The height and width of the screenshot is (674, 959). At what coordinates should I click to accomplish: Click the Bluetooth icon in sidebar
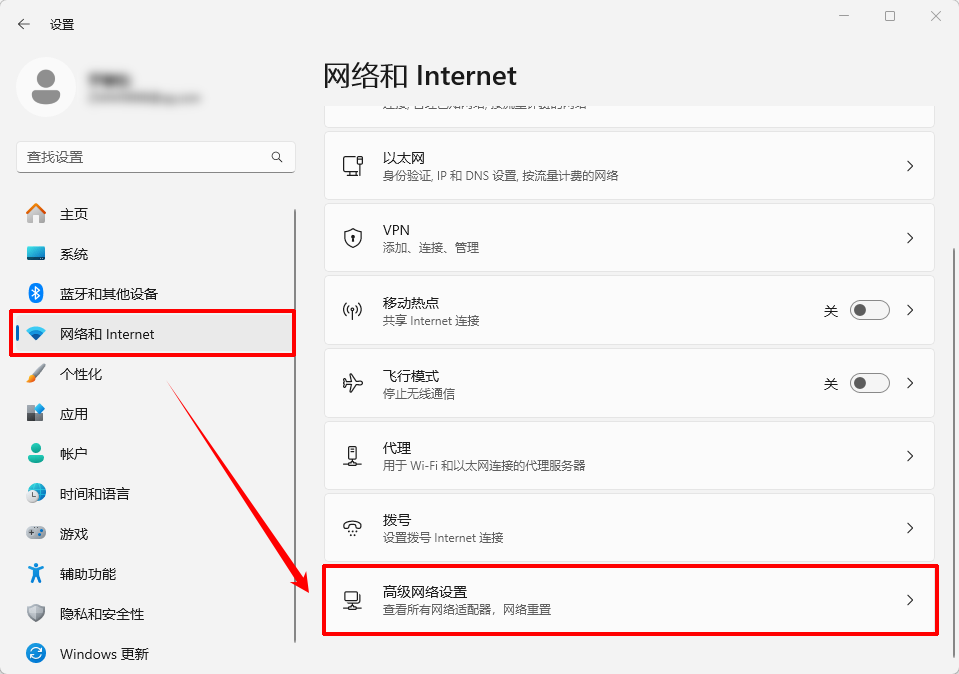tap(36, 294)
